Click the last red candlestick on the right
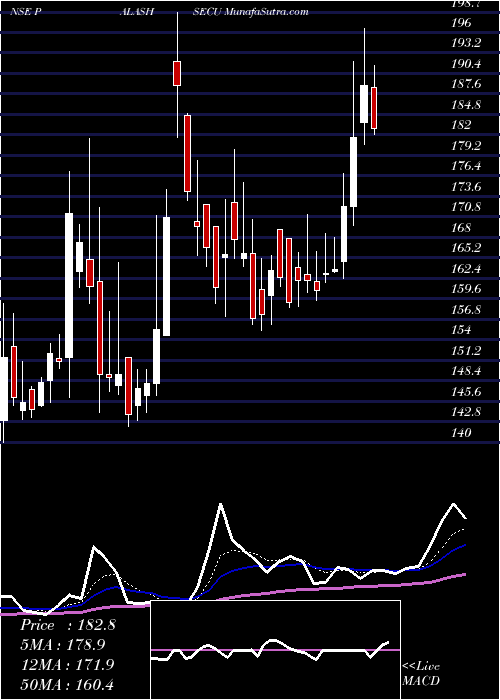The image size is (500, 700). click(374, 108)
